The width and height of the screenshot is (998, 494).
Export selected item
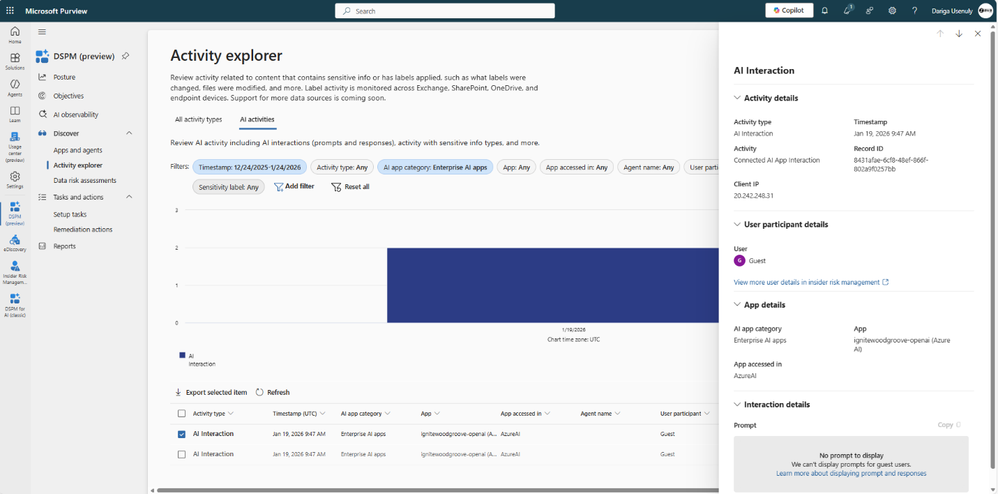click(211, 392)
